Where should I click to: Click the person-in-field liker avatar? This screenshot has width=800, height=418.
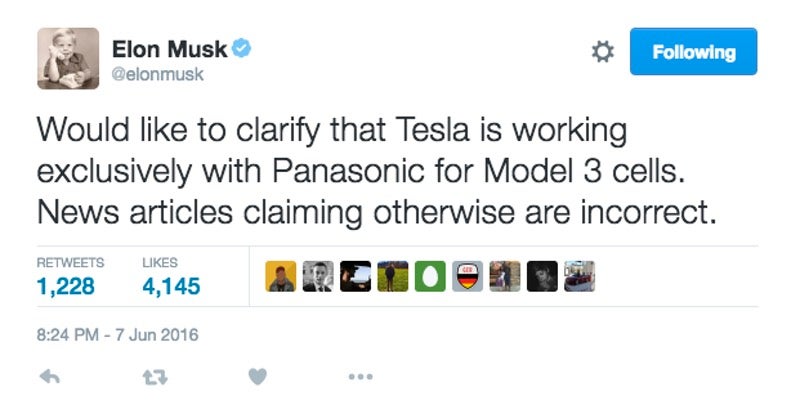[393, 276]
